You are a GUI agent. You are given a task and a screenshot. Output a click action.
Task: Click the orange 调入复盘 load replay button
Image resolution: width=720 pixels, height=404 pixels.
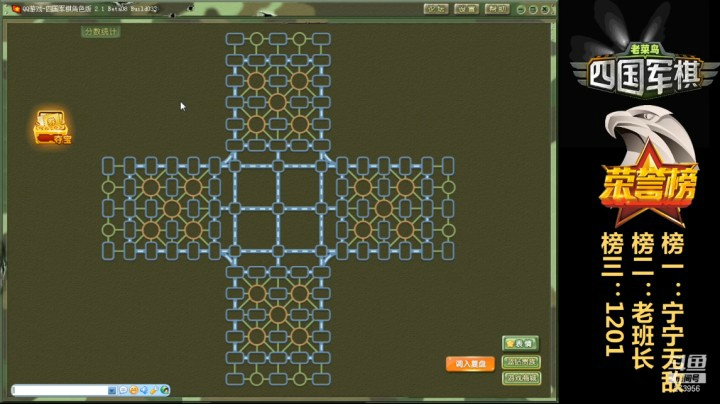[470, 364]
